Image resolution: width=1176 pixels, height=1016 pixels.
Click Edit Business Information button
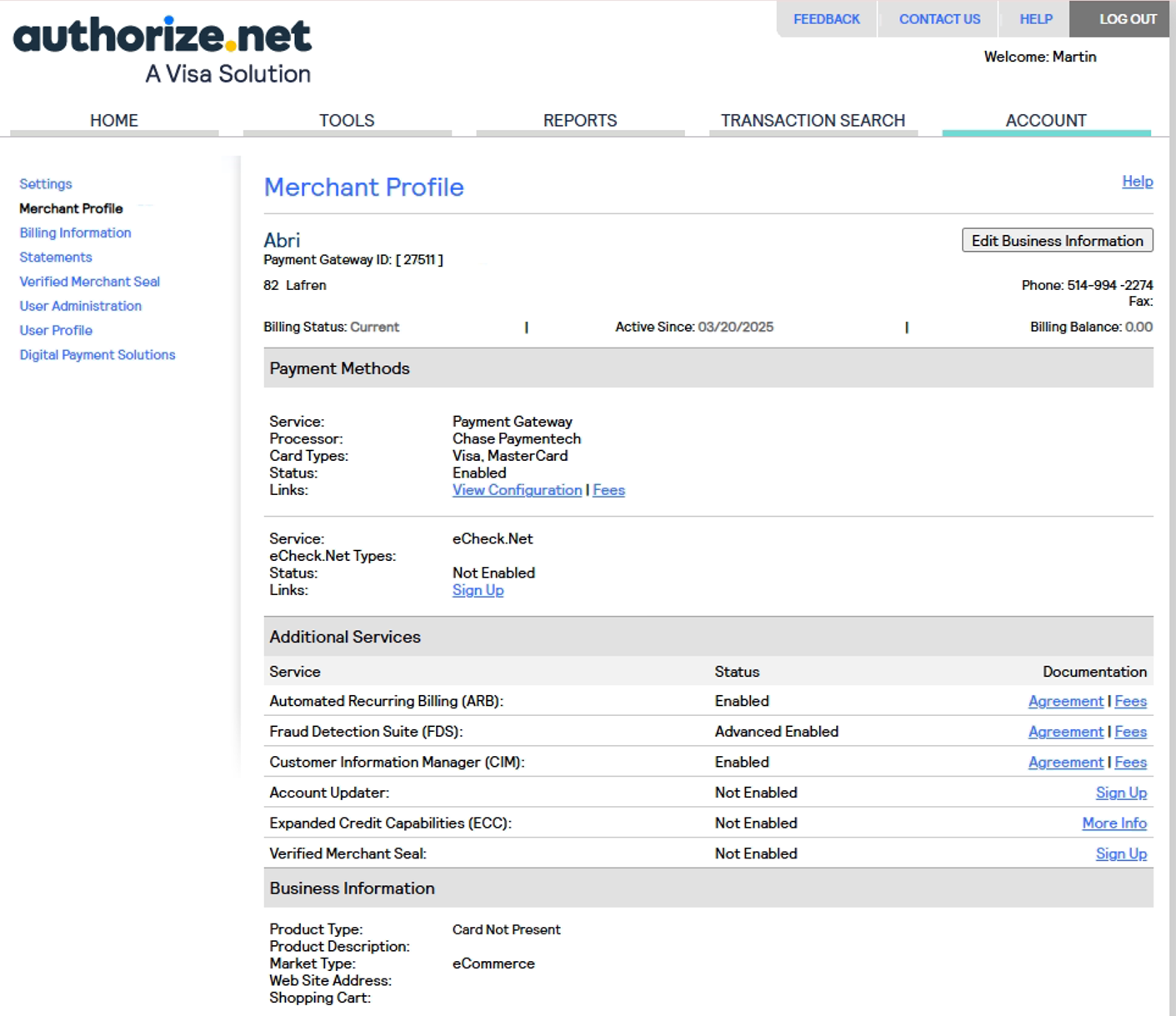1057,241
